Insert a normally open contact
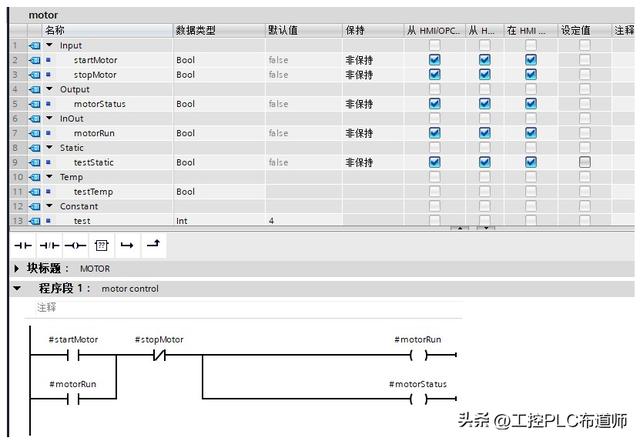This screenshot has width=640, height=441. point(23,245)
